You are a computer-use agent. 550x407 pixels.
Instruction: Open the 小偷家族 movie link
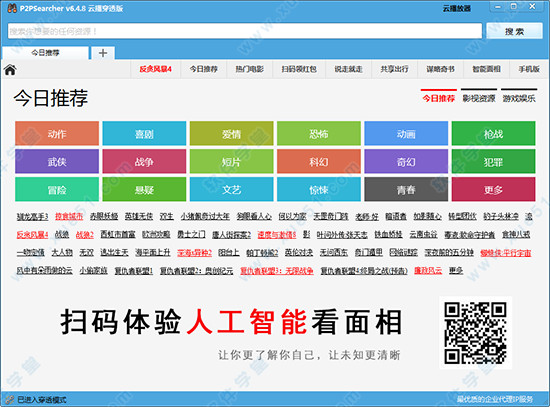click(x=93, y=271)
